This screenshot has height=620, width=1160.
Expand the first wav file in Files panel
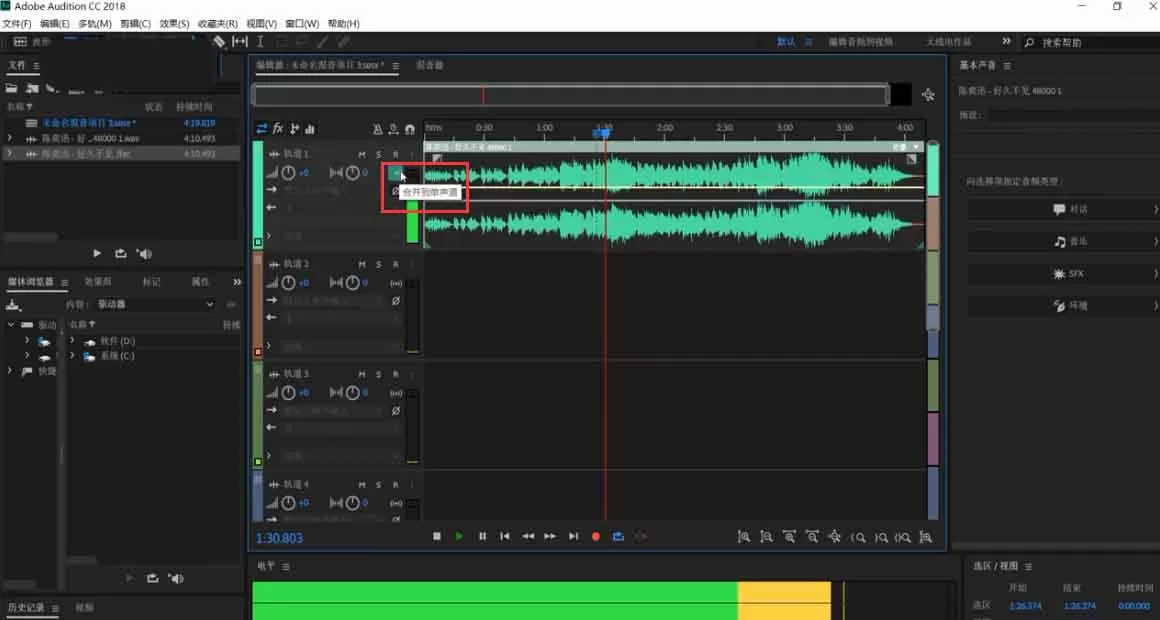[x=10, y=138]
